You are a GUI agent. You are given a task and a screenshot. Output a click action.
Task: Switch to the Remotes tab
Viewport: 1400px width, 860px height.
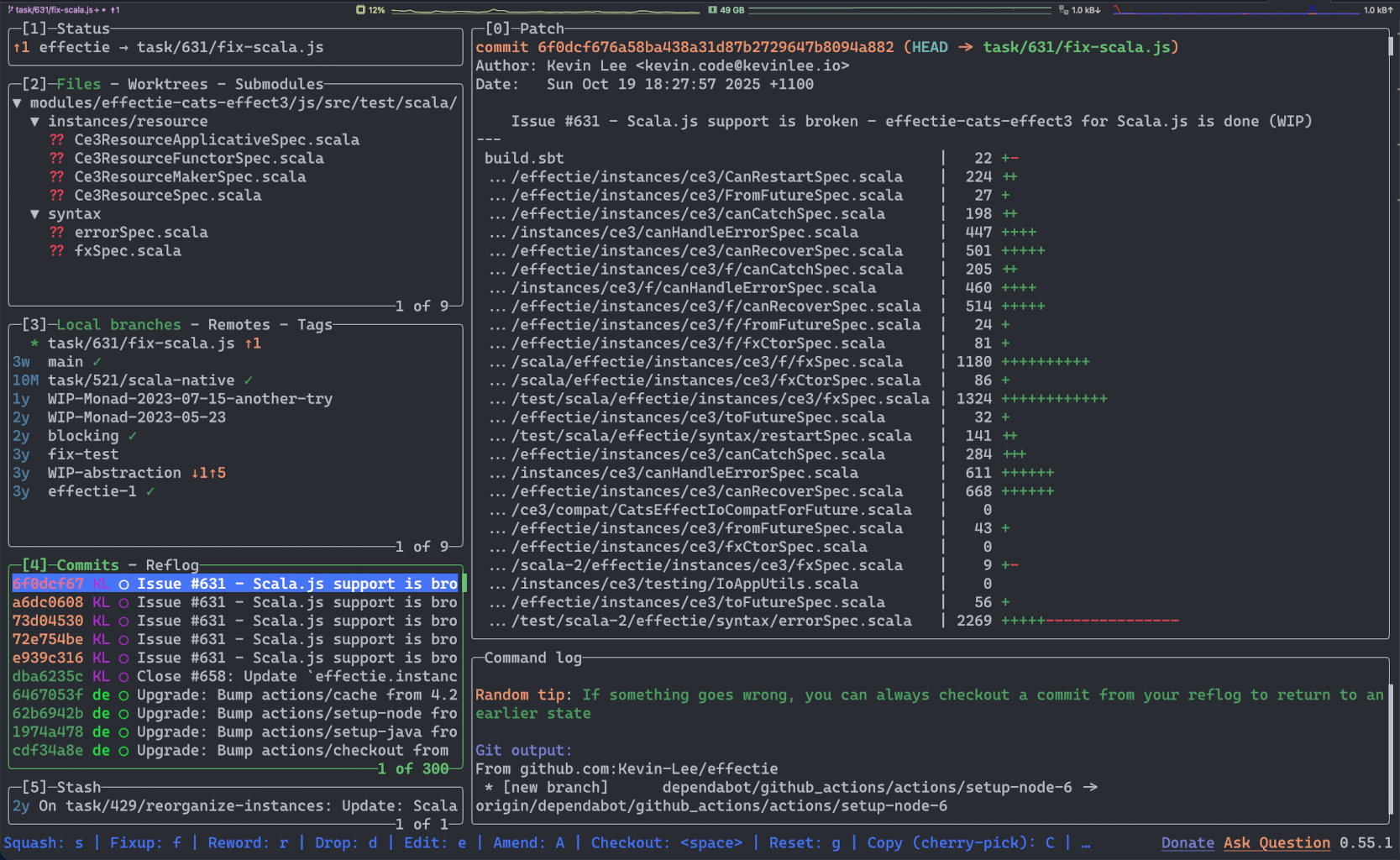click(x=239, y=325)
